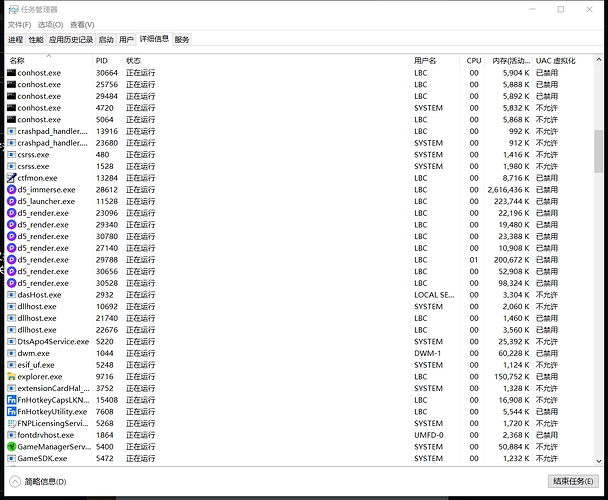Sort by the CPU column header
The width and height of the screenshot is (608, 500).
tap(474, 61)
